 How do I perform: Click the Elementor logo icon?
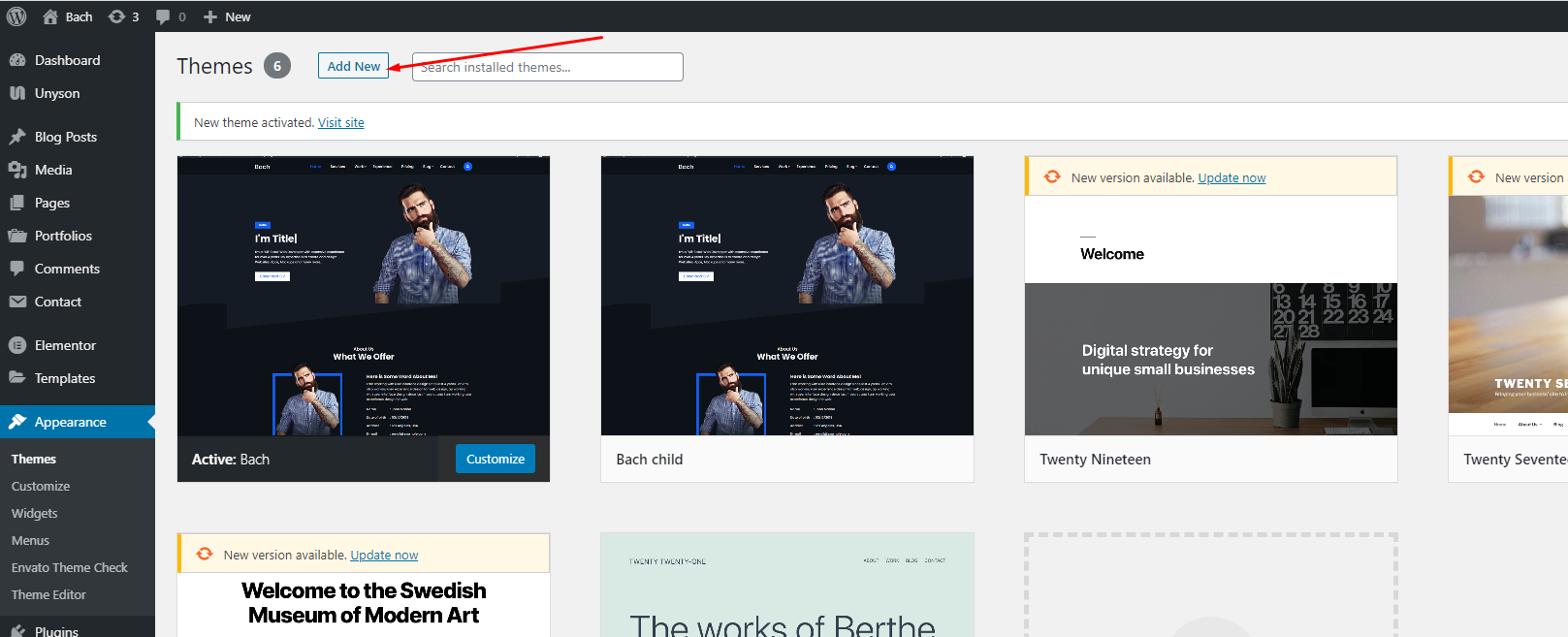point(17,345)
